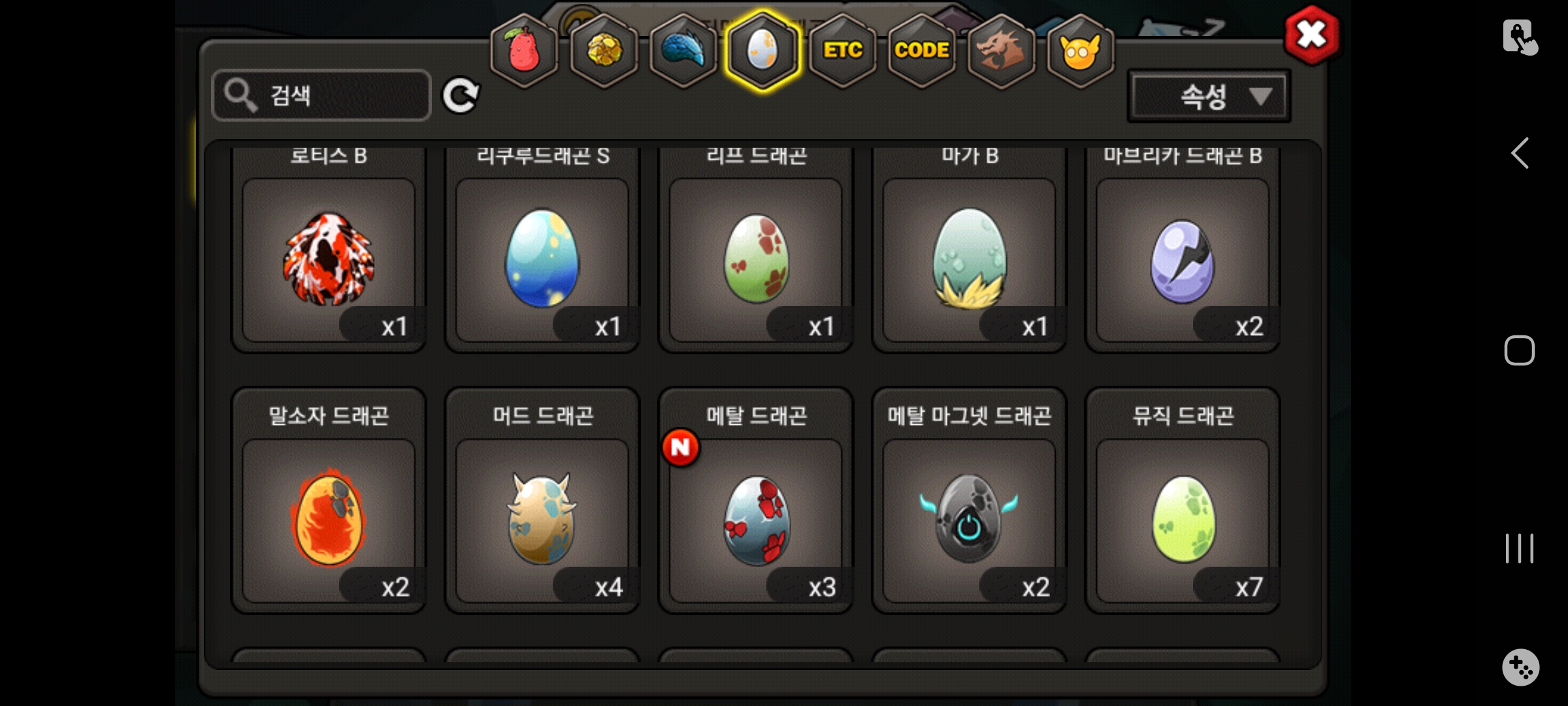The image size is (1568, 706).
Task: Open the CODE category tab
Action: (x=922, y=51)
